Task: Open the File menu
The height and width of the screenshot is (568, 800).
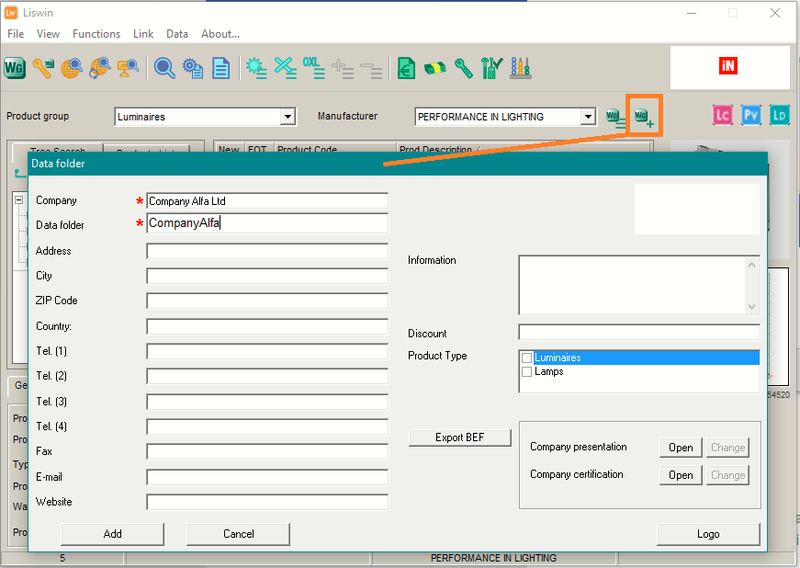Action: click(15, 34)
